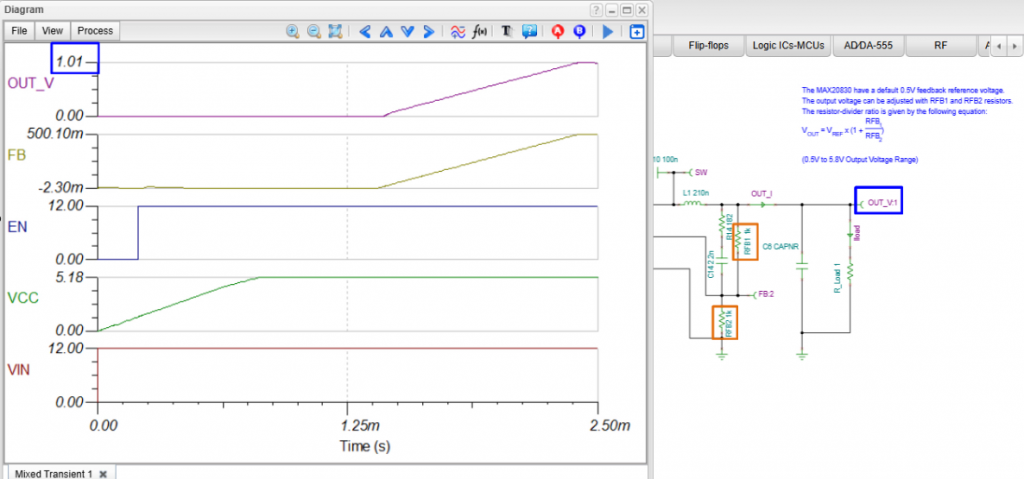Screen dimensions: 1024x479
Task: Place cursor A marker on diagram
Action: [558, 31]
